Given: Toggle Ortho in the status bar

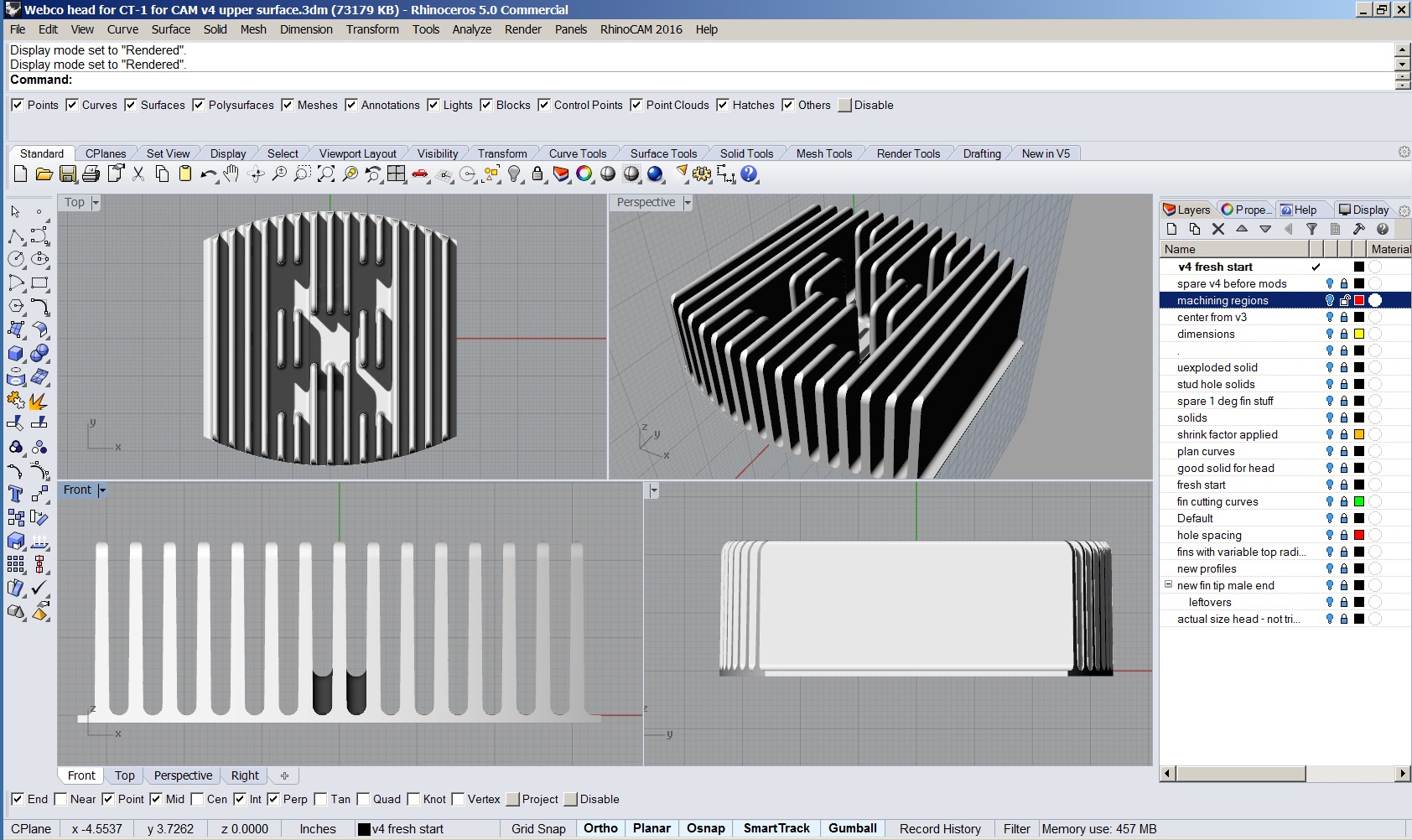Looking at the screenshot, I should tap(600, 829).
